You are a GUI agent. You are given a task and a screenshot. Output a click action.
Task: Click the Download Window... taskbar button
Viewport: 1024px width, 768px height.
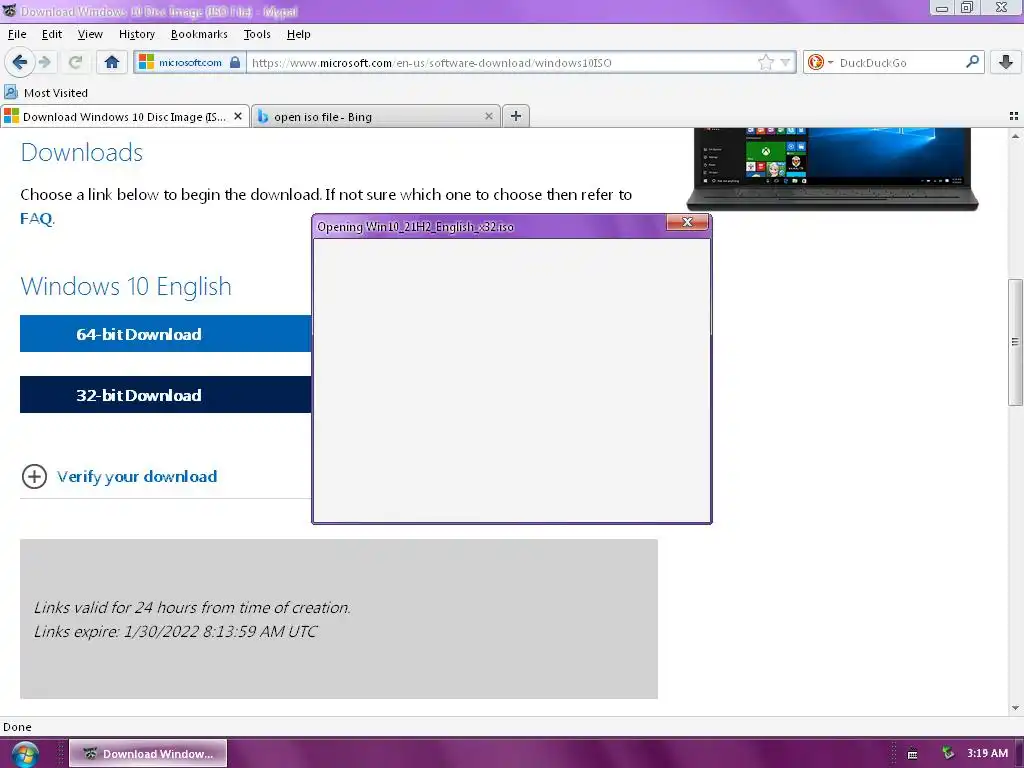pos(148,754)
